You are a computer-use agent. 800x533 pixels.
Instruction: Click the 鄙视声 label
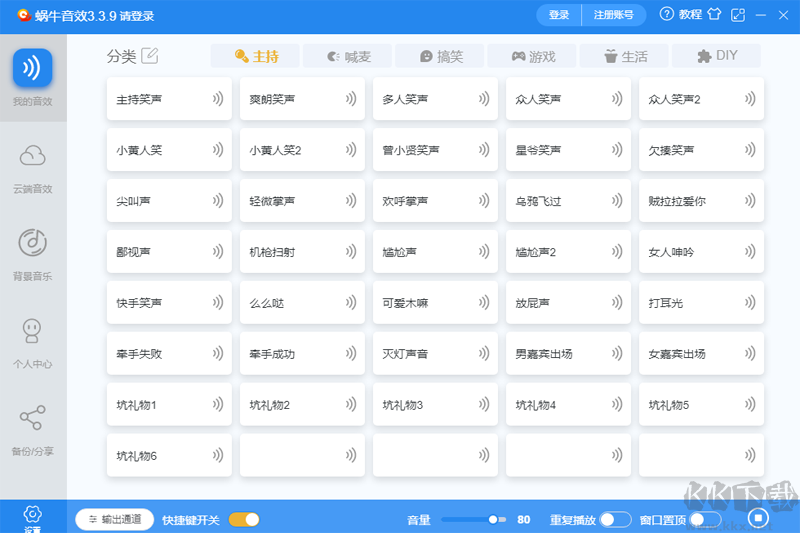click(x=133, y=252)
